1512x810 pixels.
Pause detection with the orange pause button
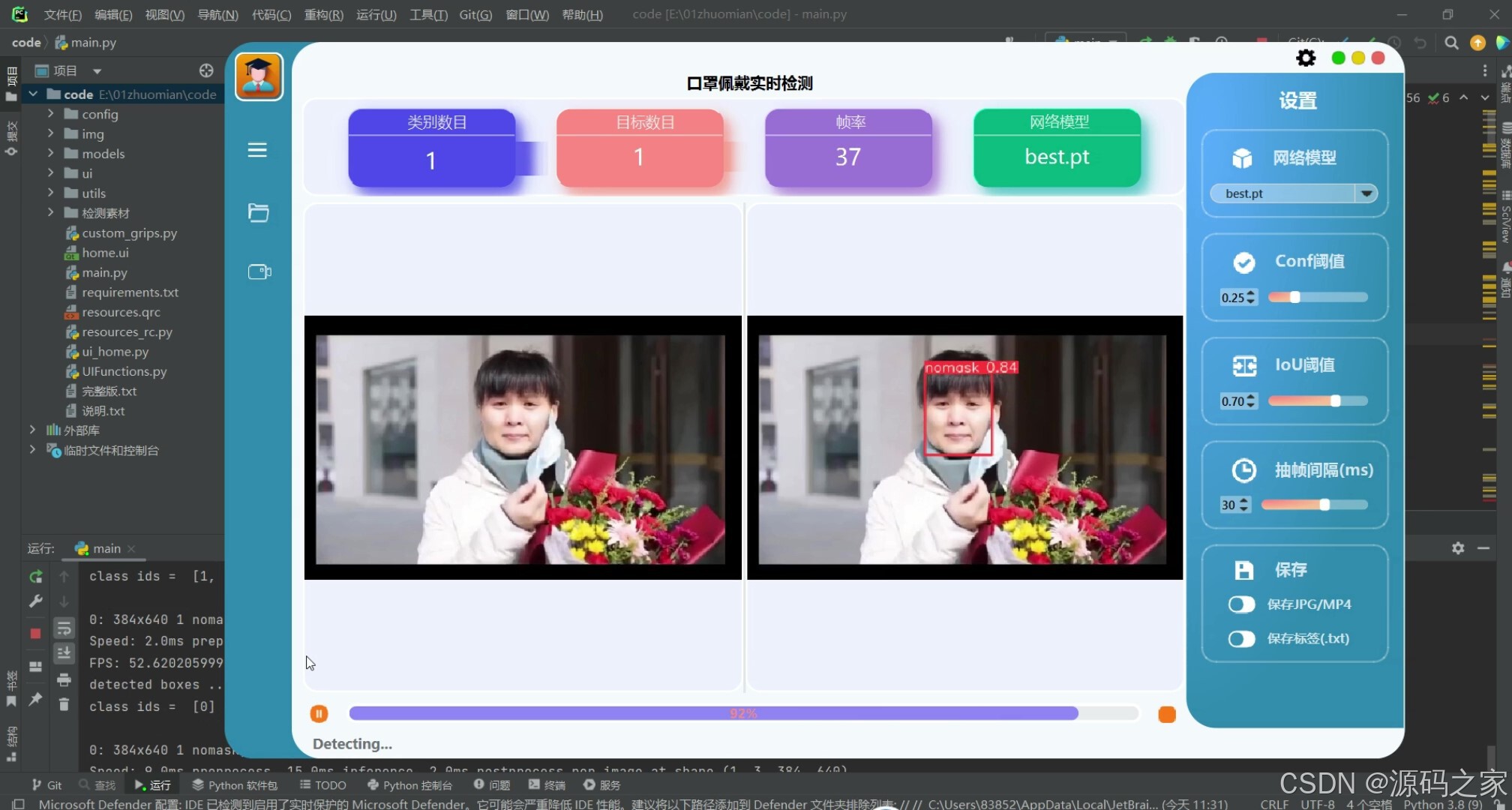319,714
